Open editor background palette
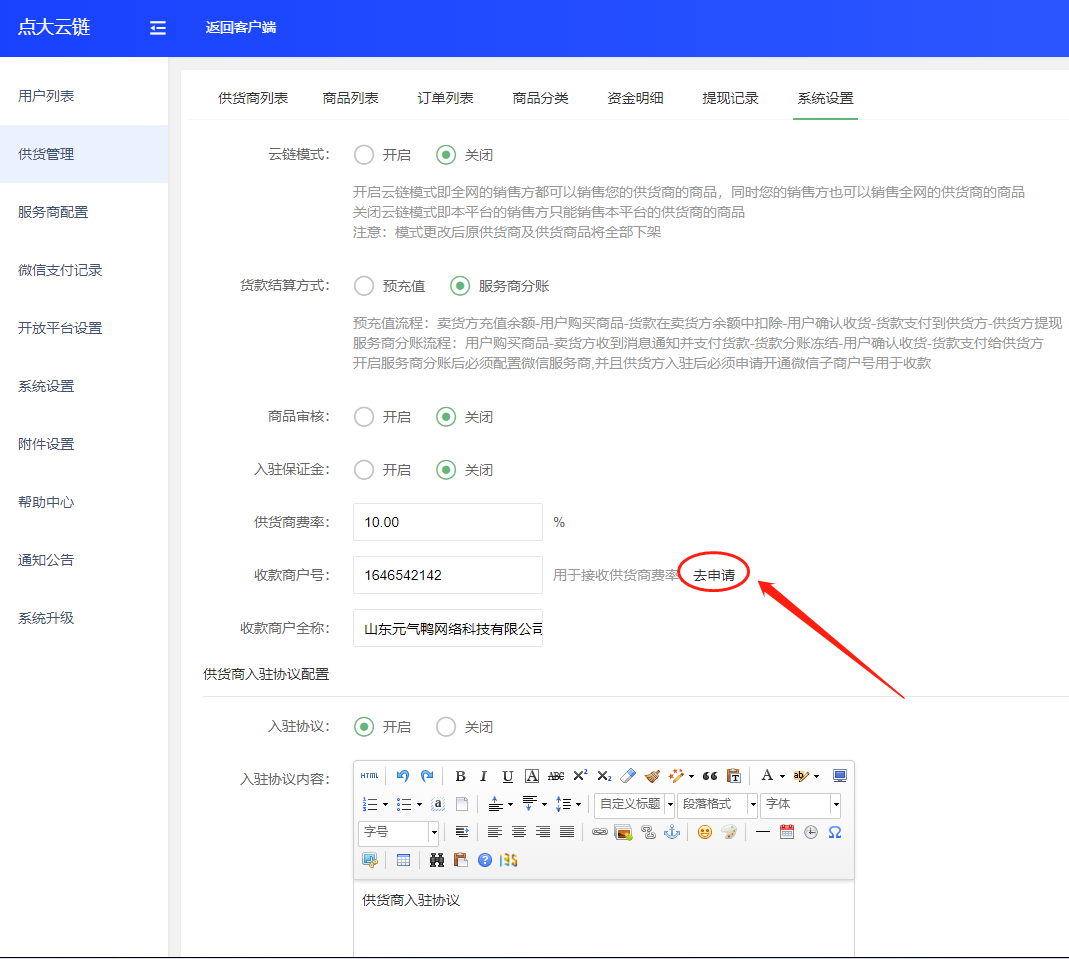The image size is (1069, 959). pos(729,832)
